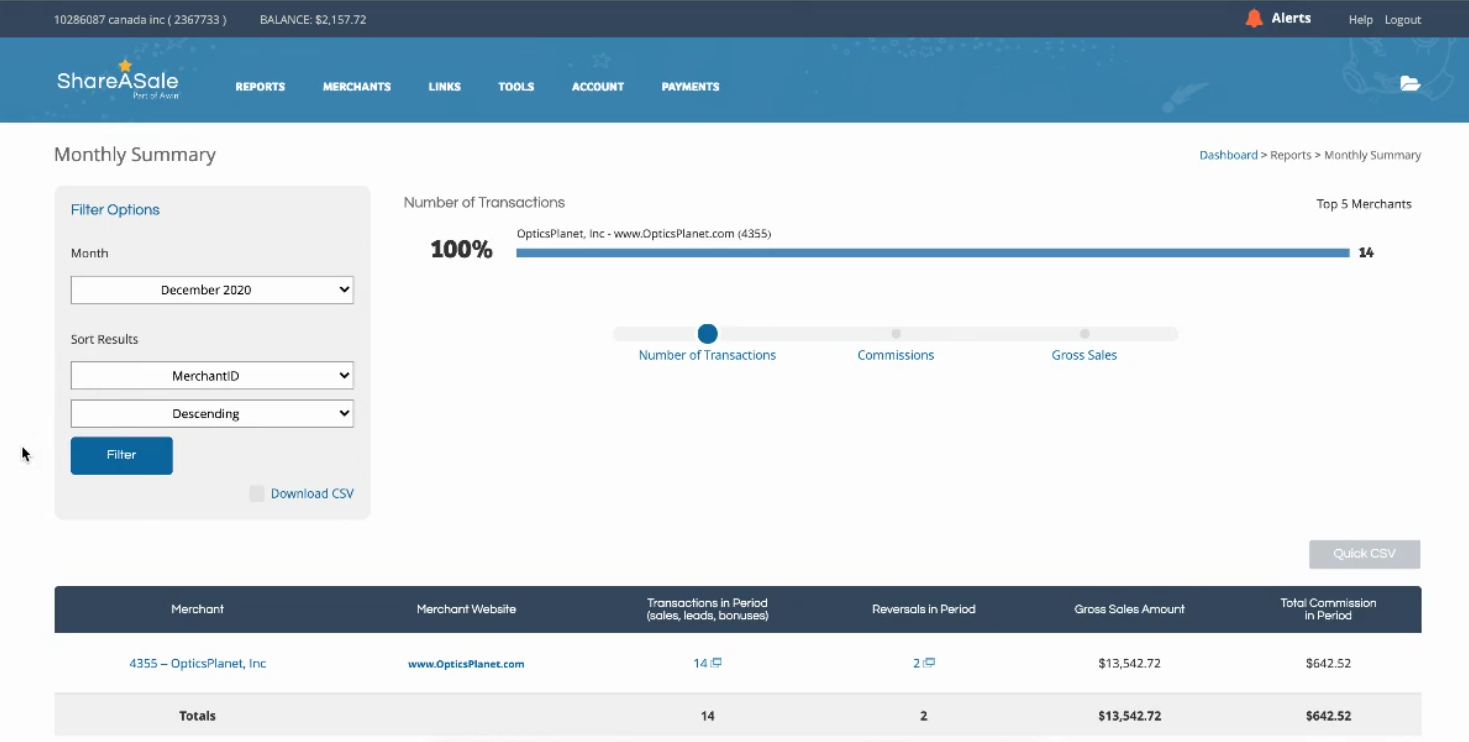This screenshot has height=742, width=1469.
Task: Click the Monthly Summary page title
Action: click(135, 155)
